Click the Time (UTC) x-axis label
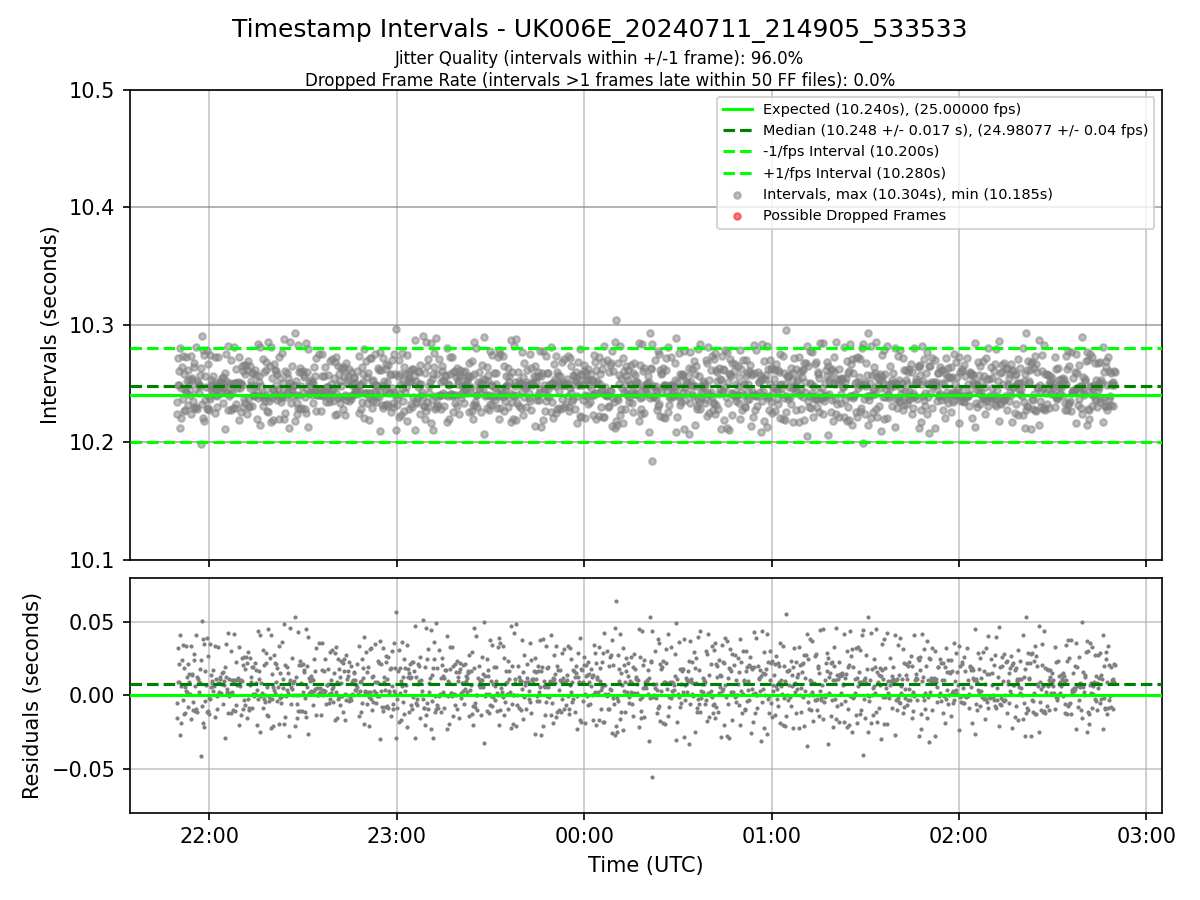The image size is (1200, 900). (645, 865)
